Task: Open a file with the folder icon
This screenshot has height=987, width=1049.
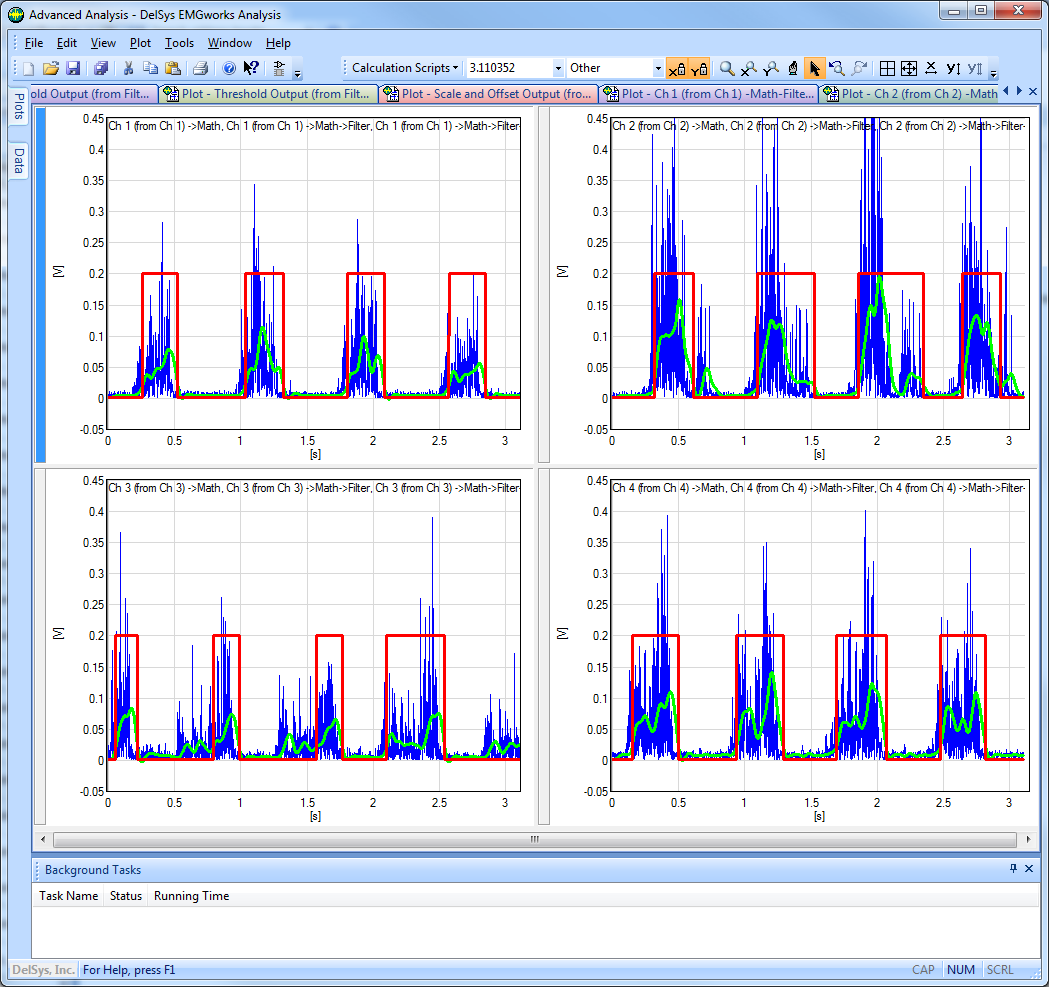Action: point(50,69)
